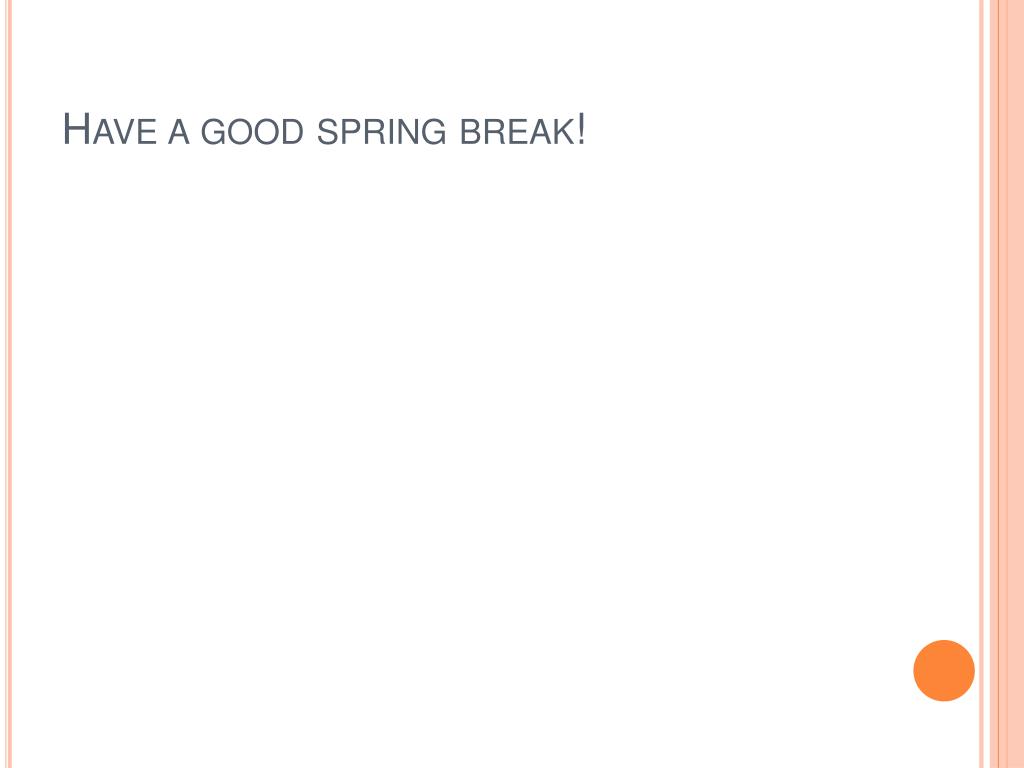
Task: Click the single letter "a" in title
Action: 179,132
